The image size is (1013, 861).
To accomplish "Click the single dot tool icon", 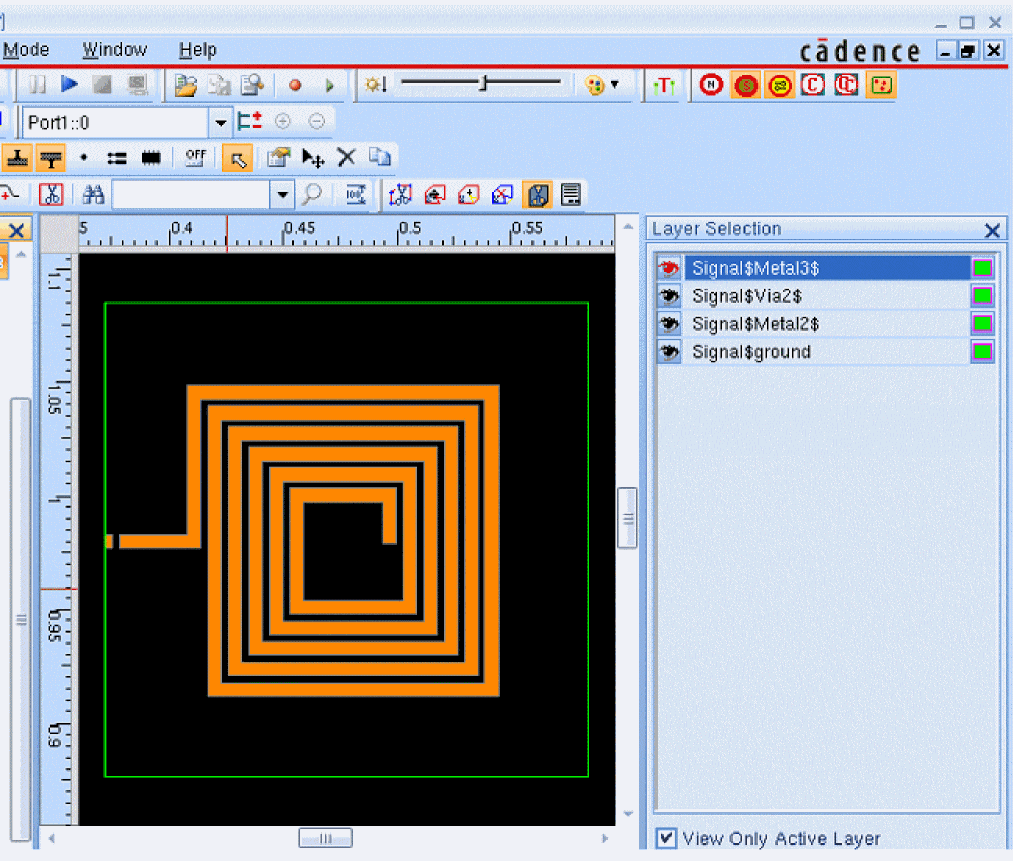I will point(83,158).
